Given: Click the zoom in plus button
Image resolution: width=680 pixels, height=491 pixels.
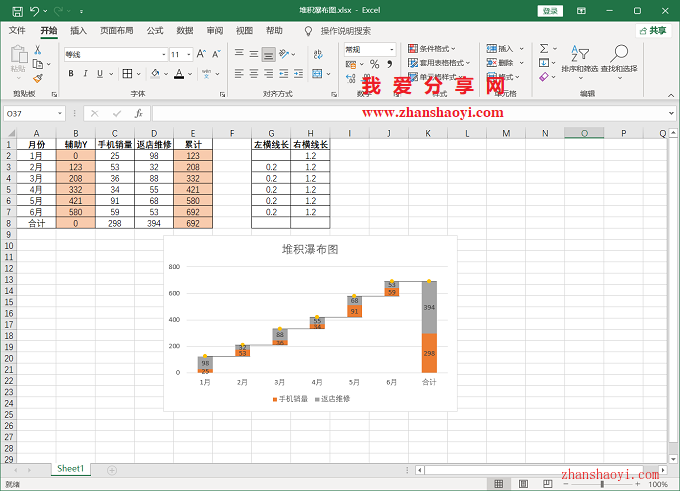Looking at the screenshot, I should point(638,484).
